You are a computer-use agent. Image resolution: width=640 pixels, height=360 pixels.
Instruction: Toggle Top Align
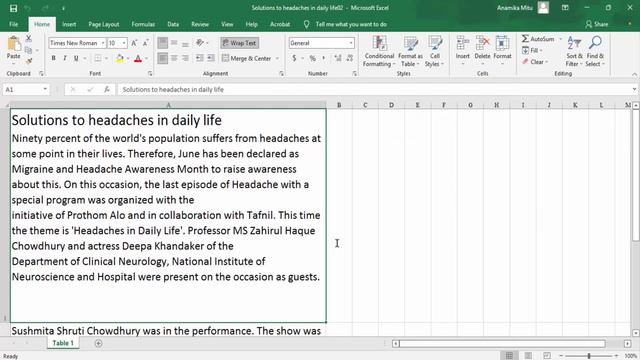click(x=162, y=43)
